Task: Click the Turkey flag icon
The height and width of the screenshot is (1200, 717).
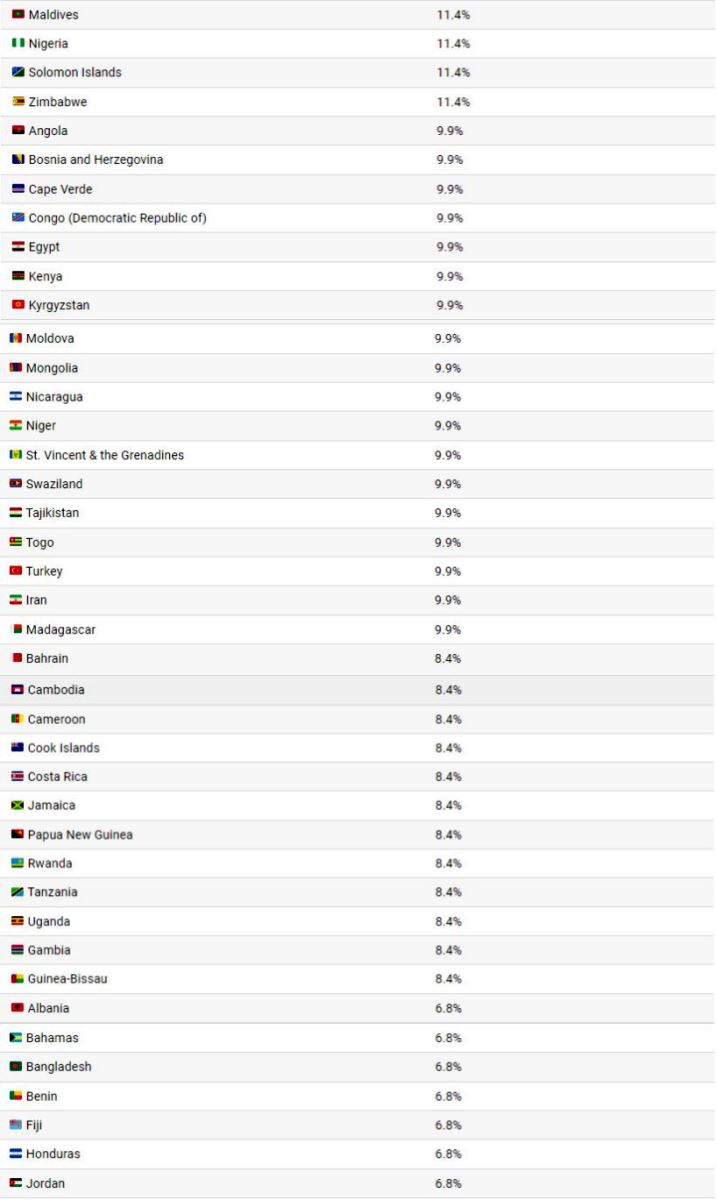Action: 16,571
